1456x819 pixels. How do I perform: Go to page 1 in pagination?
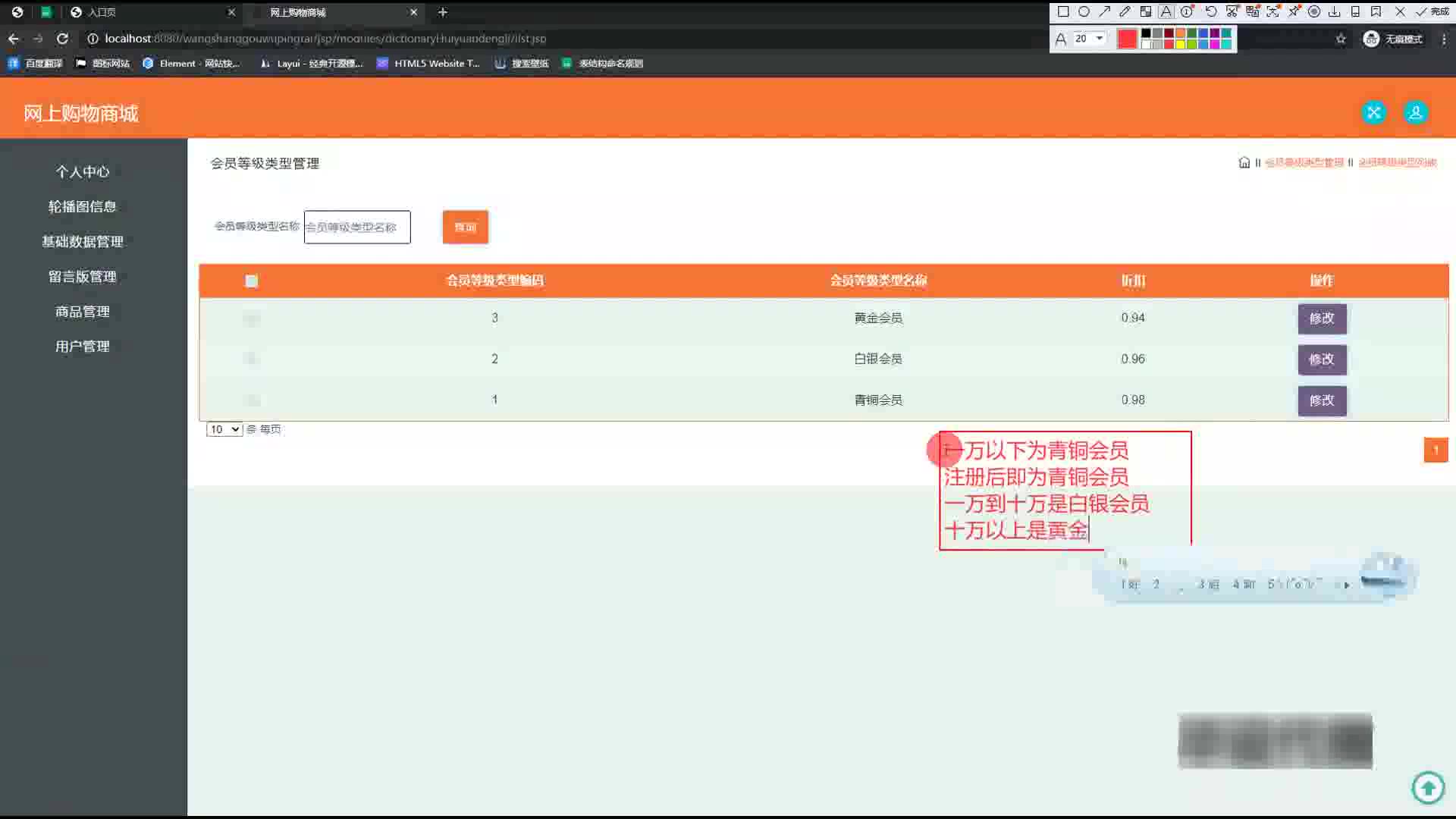click(1436, 450)
